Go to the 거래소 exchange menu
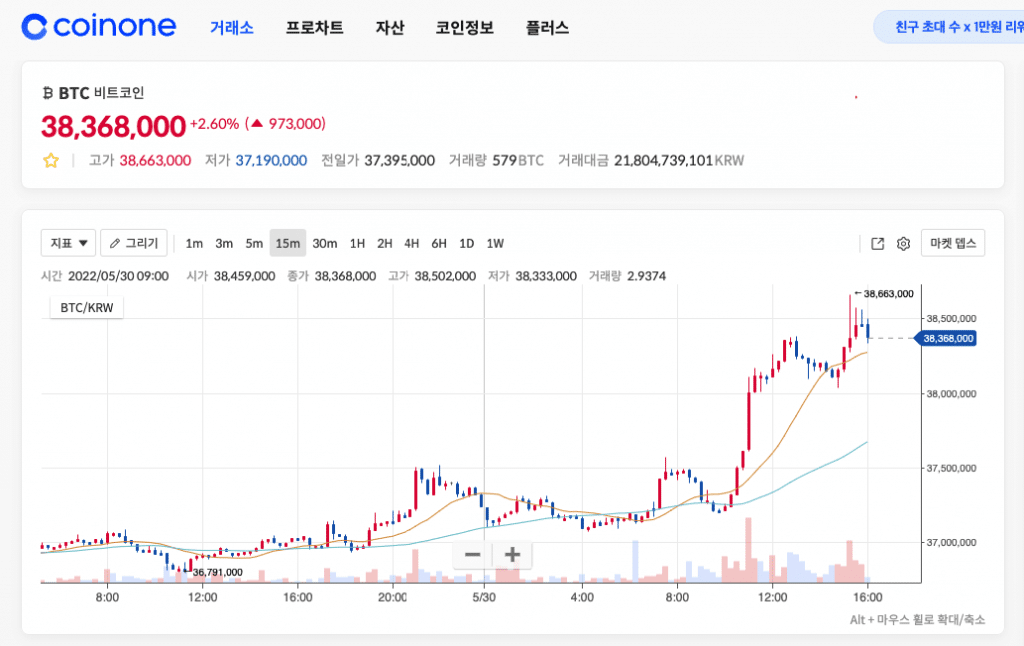 click(x=232, y=27)
